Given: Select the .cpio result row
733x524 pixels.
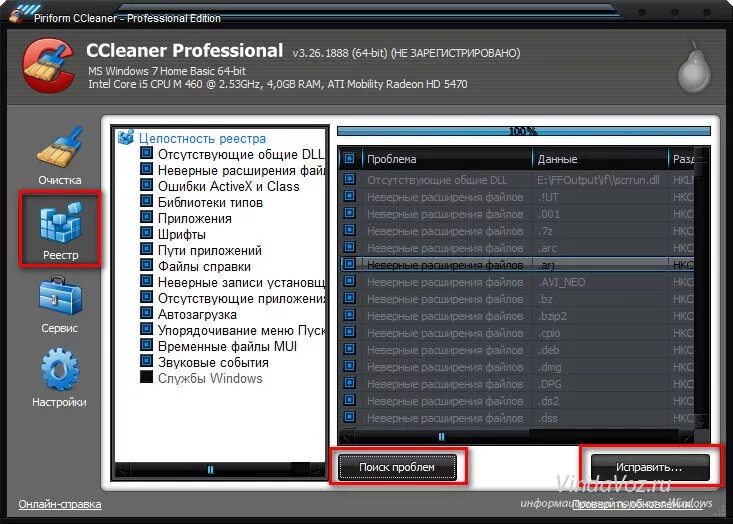Looking at the screenshot, I should point(518,333).
